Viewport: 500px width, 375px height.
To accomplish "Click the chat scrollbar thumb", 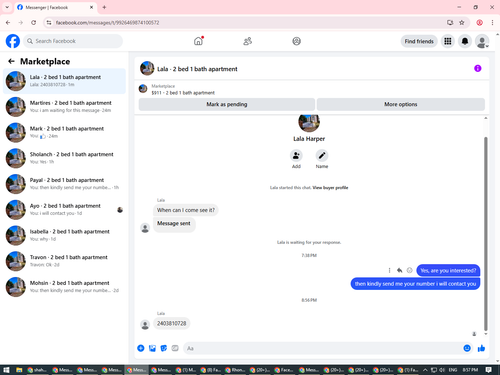I will [486, 233].
